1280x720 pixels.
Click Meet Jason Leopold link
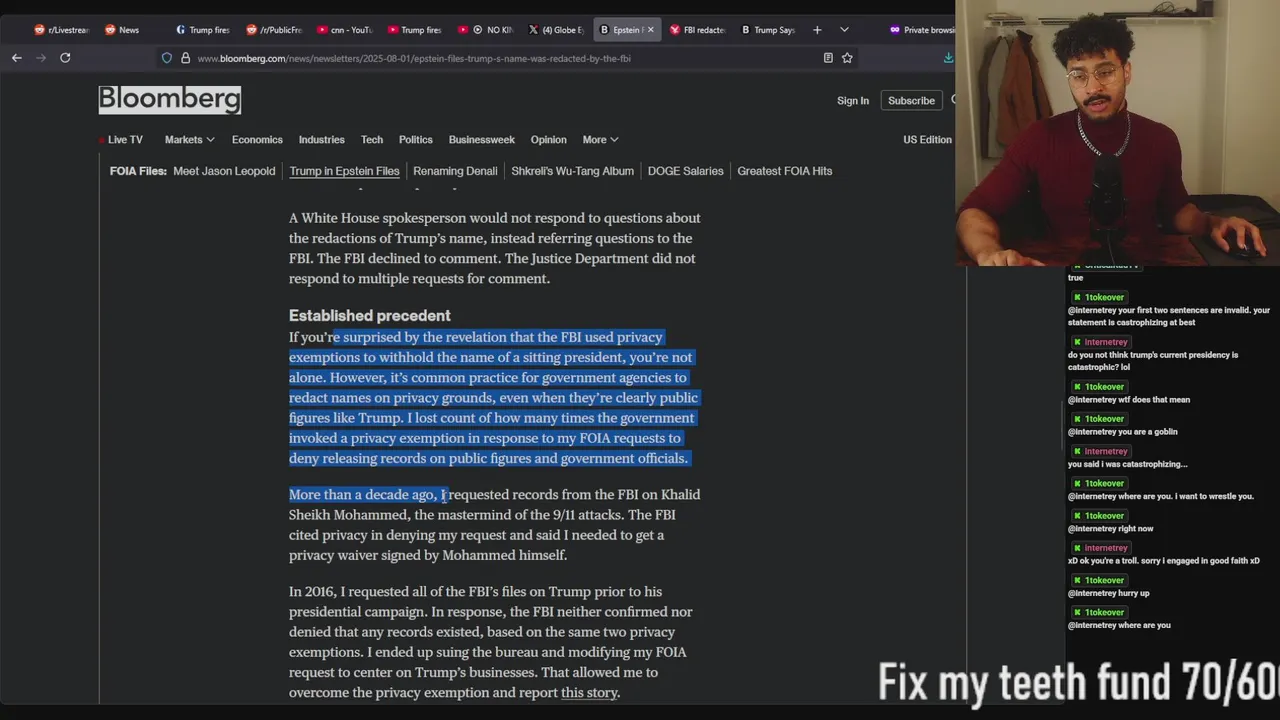click(224, 171)
